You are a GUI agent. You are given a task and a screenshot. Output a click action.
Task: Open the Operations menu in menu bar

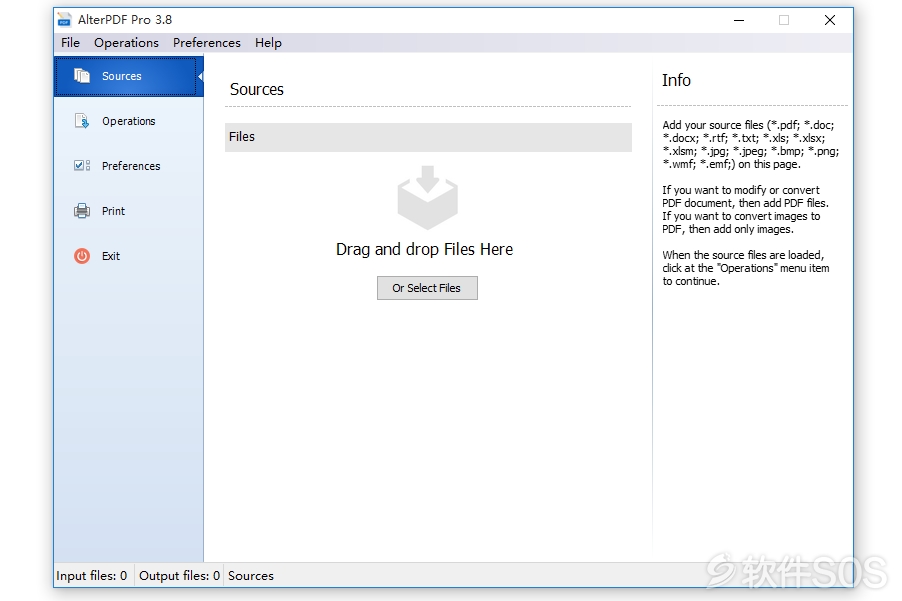click(126, 43)
